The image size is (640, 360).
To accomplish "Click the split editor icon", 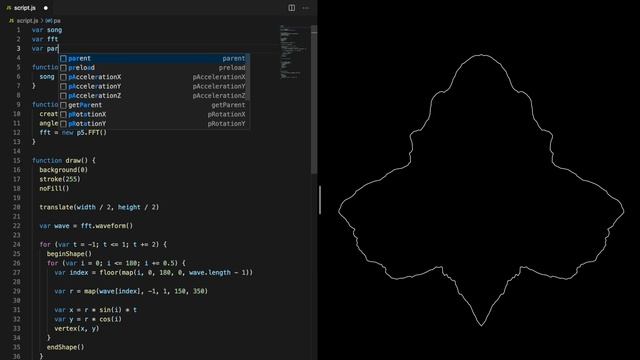I will tap(291, 8).
